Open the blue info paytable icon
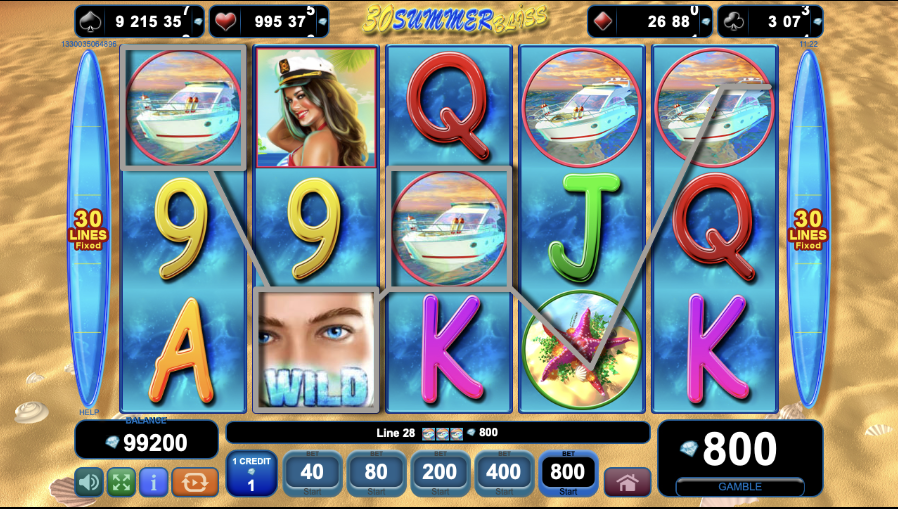 153,482
